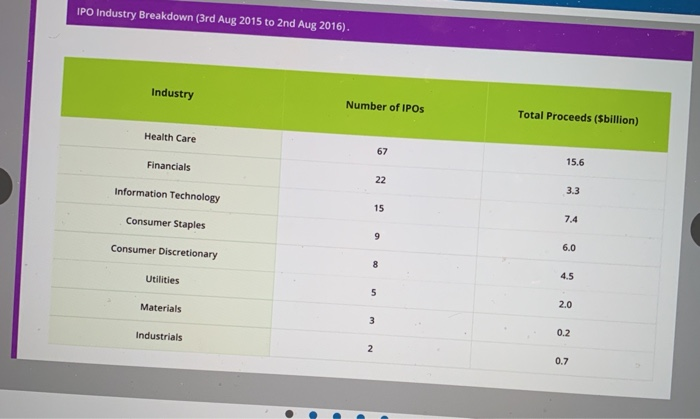This screenshot has width=700, height=419.
Task: Click the IPO count '5' cell
Action: [x=374, y=292]
